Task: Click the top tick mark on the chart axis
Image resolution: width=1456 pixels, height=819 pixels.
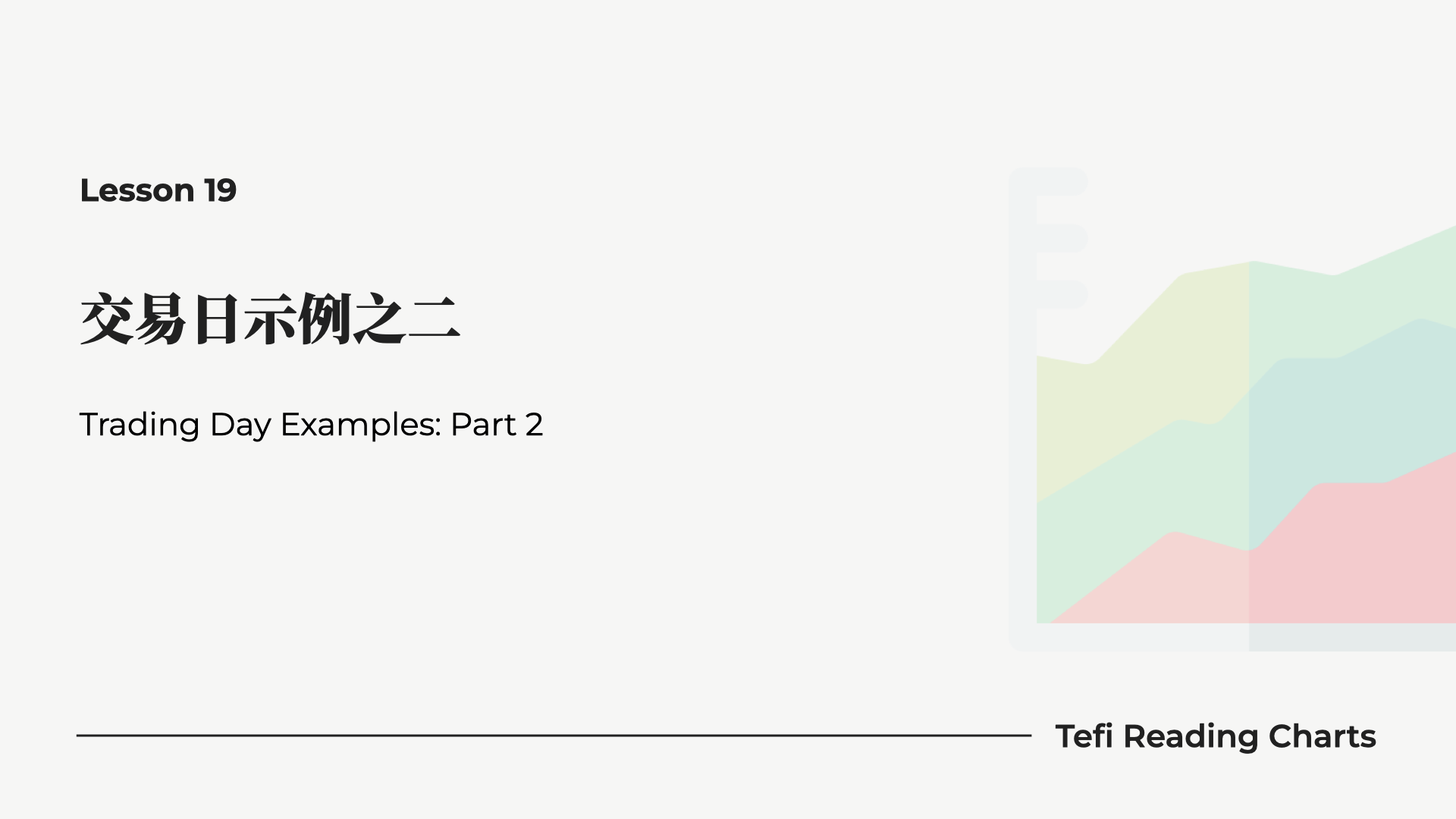Action: coord(1060,182)
